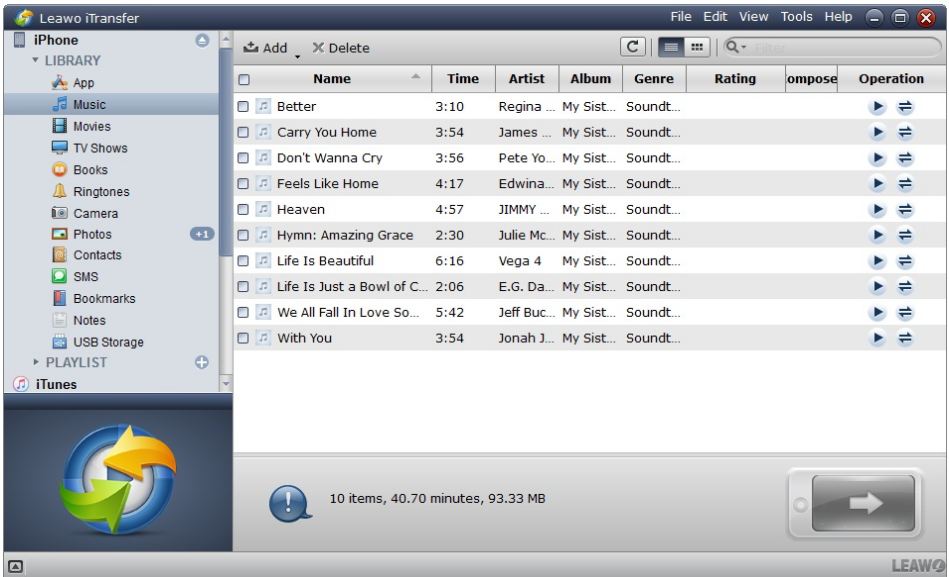The width and height of the screenshot is (949, 577).
Task: Transfer the song Heaven using its row icon
Action: click(x=904, y=210)
